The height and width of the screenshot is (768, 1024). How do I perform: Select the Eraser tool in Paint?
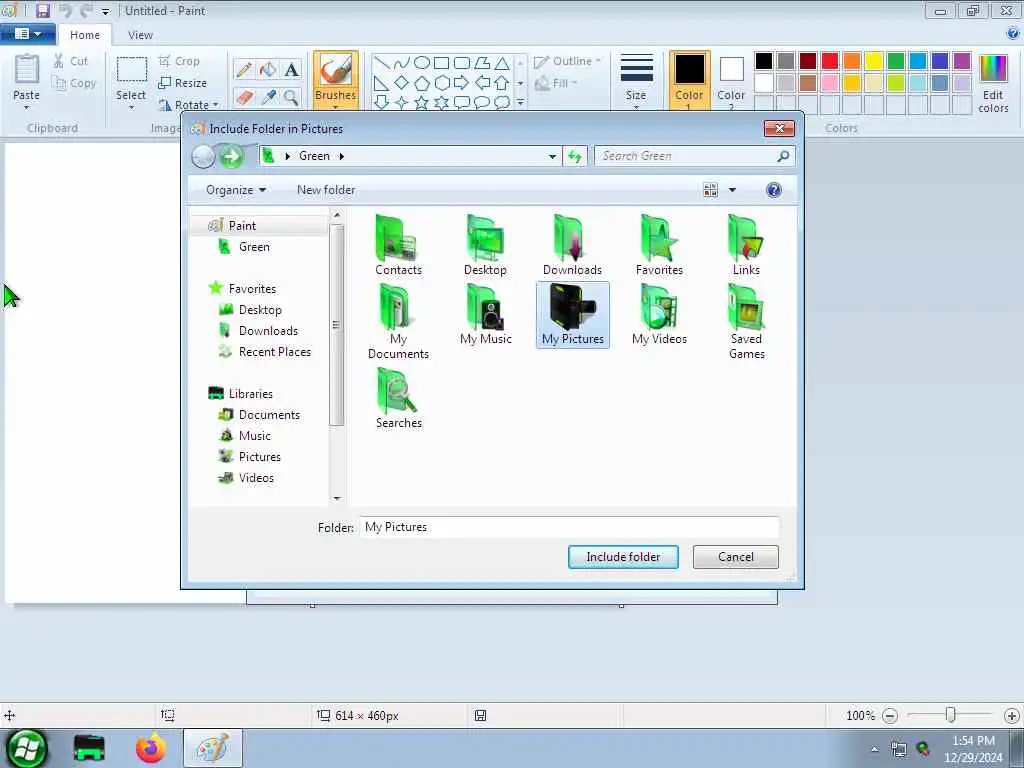pos(244,97)
